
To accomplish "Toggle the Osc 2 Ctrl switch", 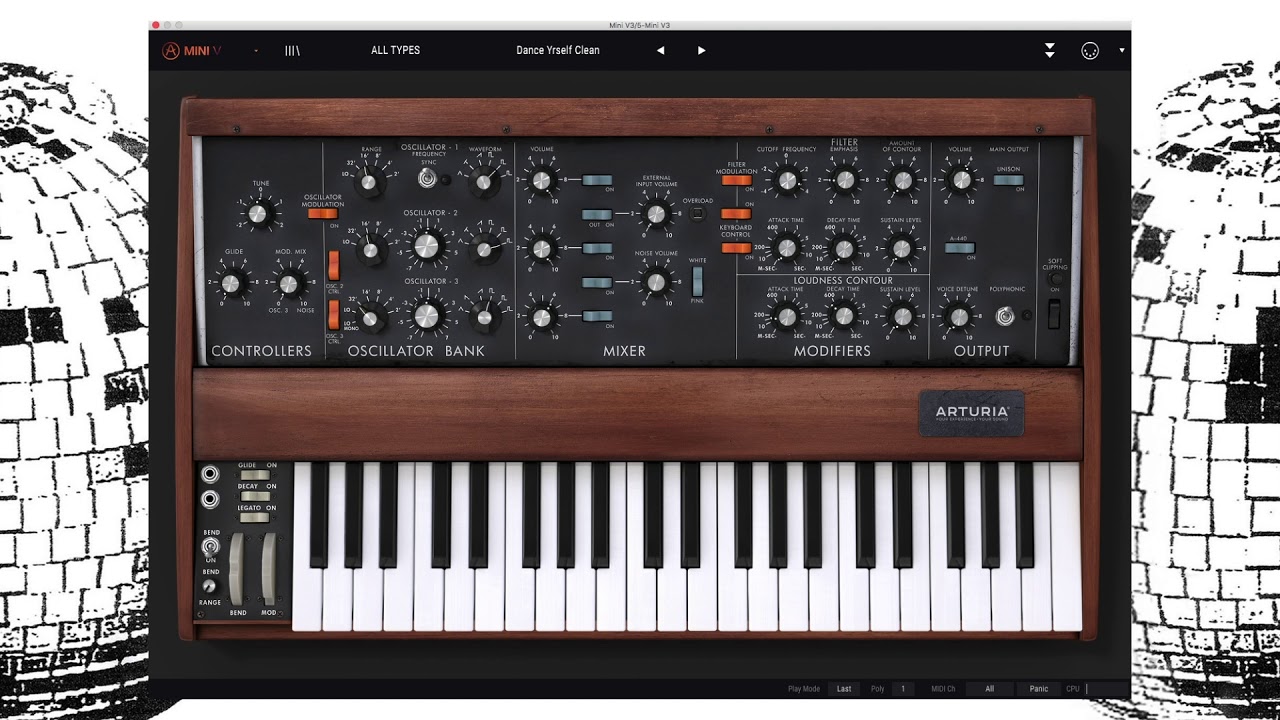I will tap(334, 265).
